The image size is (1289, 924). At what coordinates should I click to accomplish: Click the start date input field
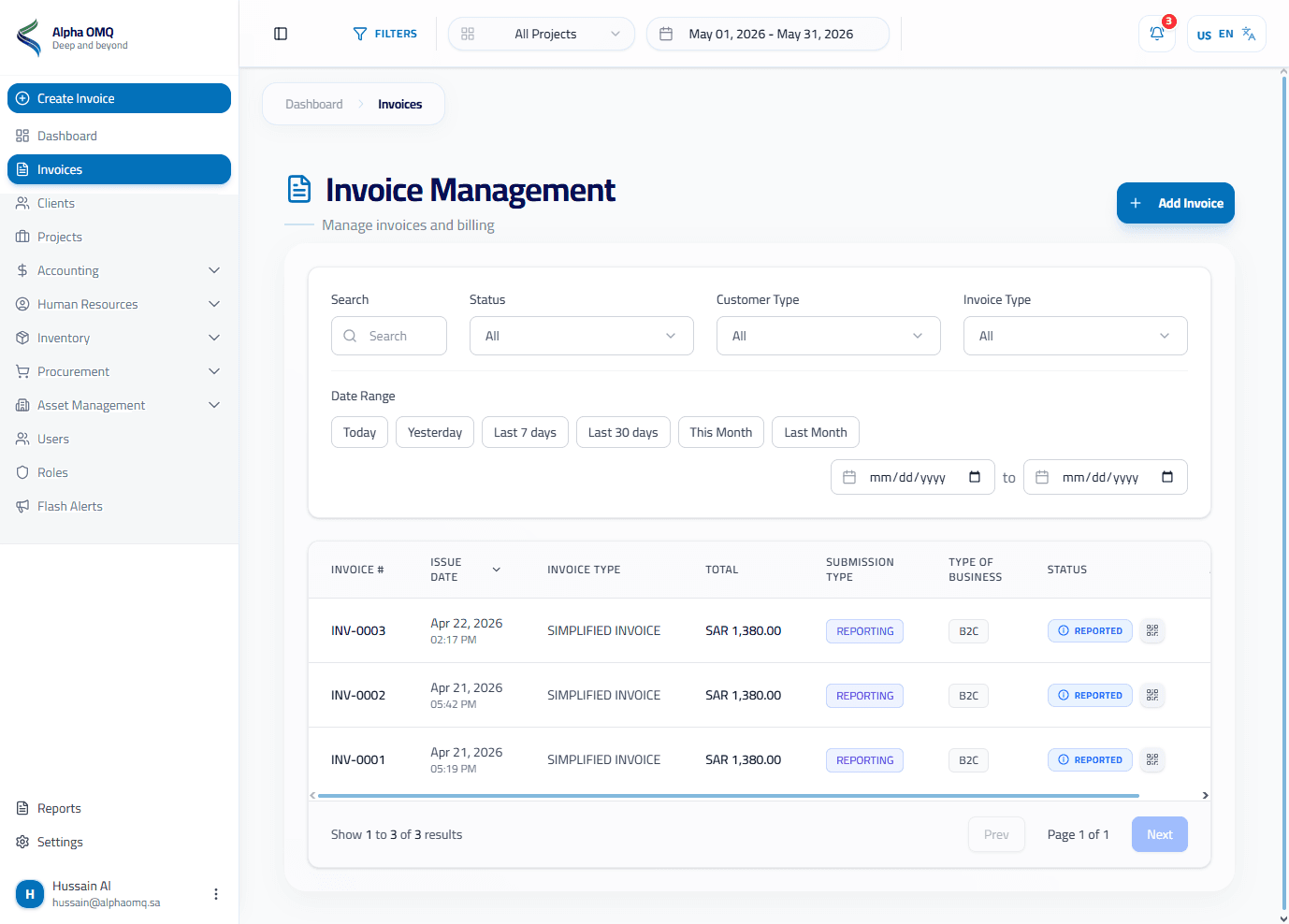(913, 477)
